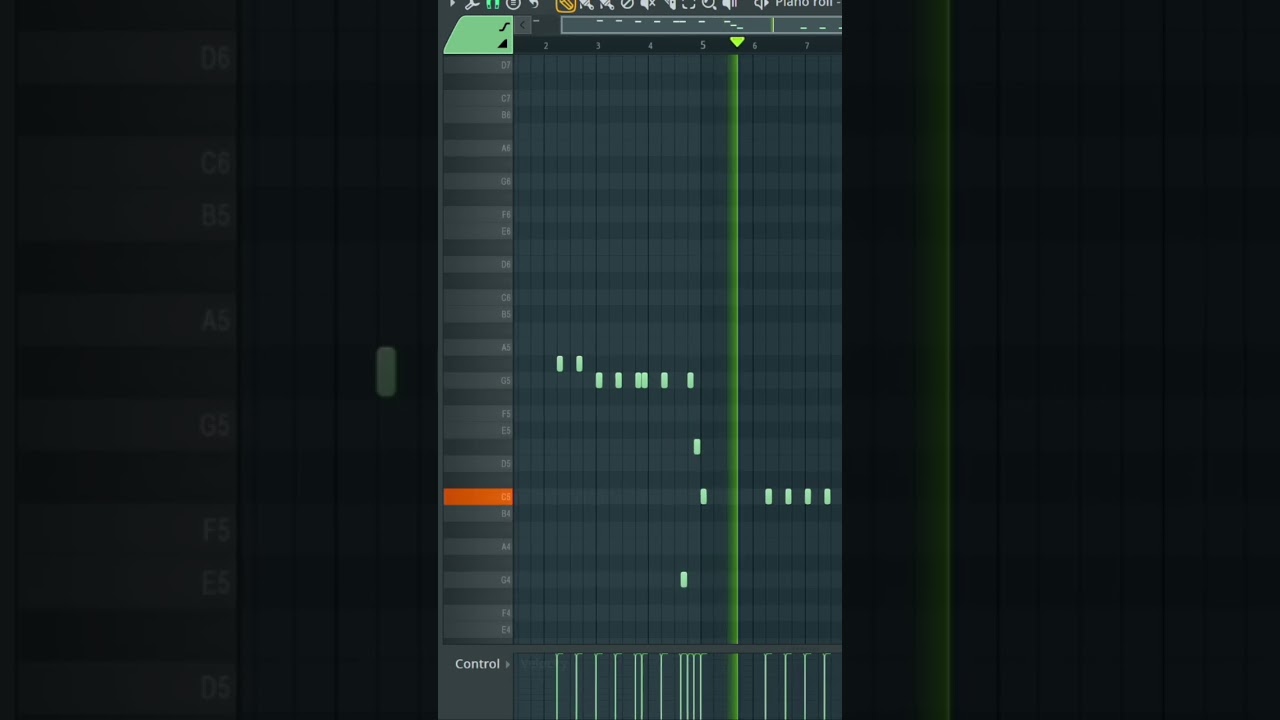Select the last C5 note past bar 7
Viewport: 1280px width, 720px height.
[x=827, y=496]
